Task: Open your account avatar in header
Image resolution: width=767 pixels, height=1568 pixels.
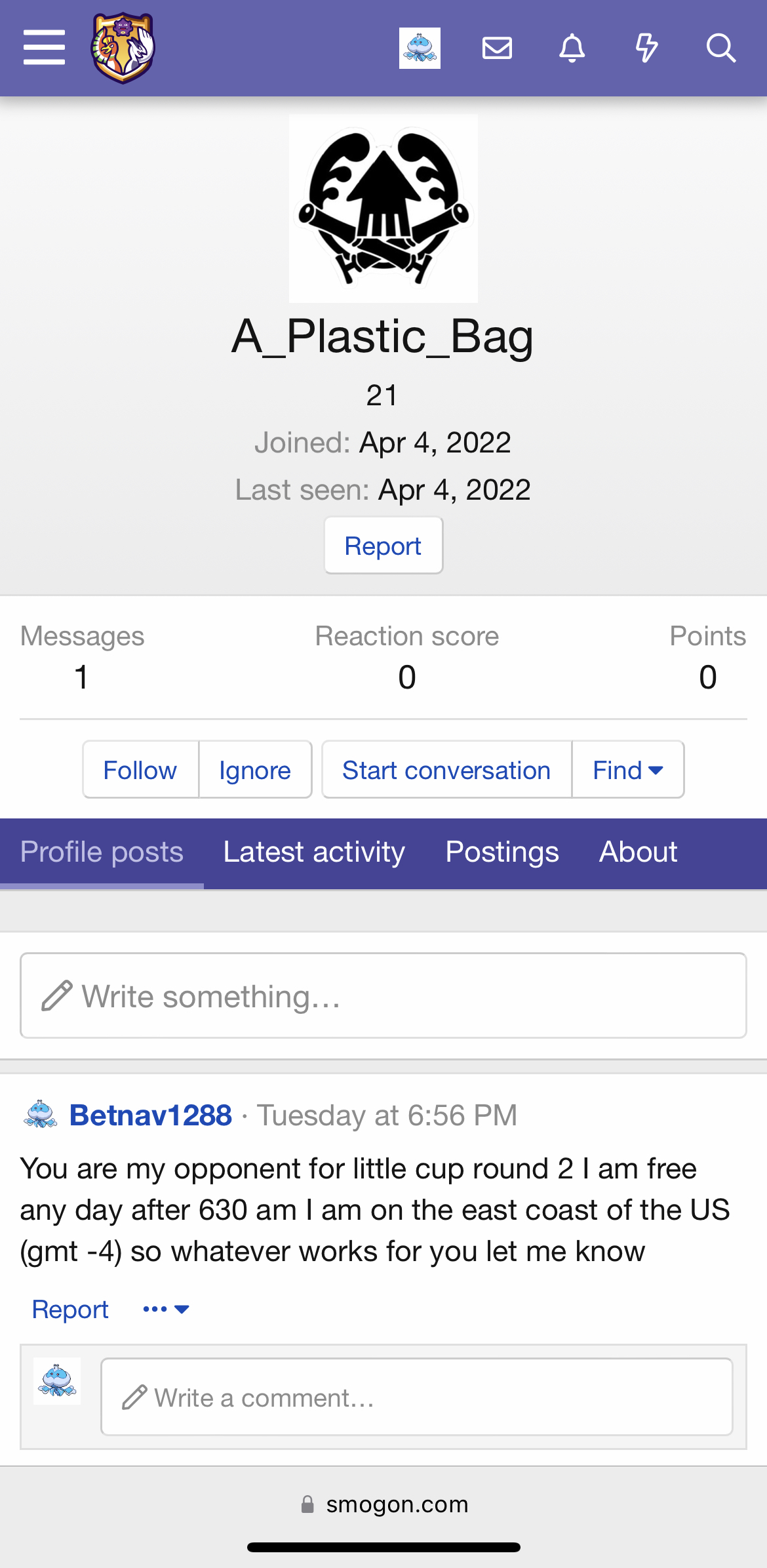Action: tap(420, 48)
